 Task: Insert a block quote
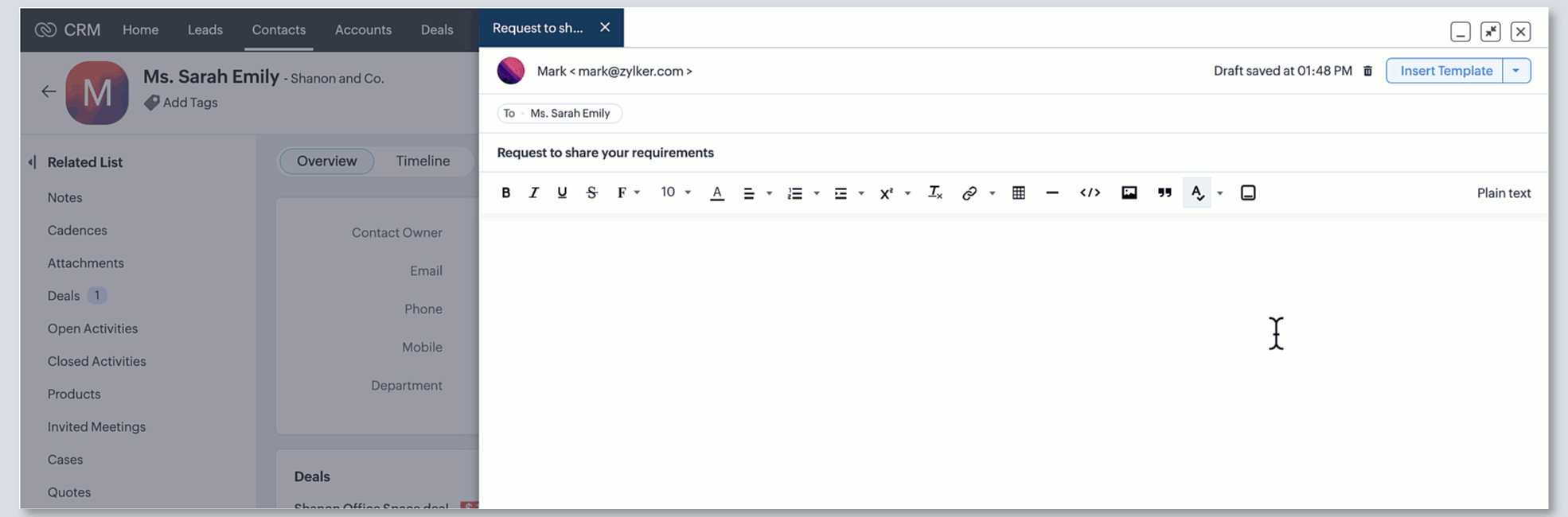tap(1164, 192)
